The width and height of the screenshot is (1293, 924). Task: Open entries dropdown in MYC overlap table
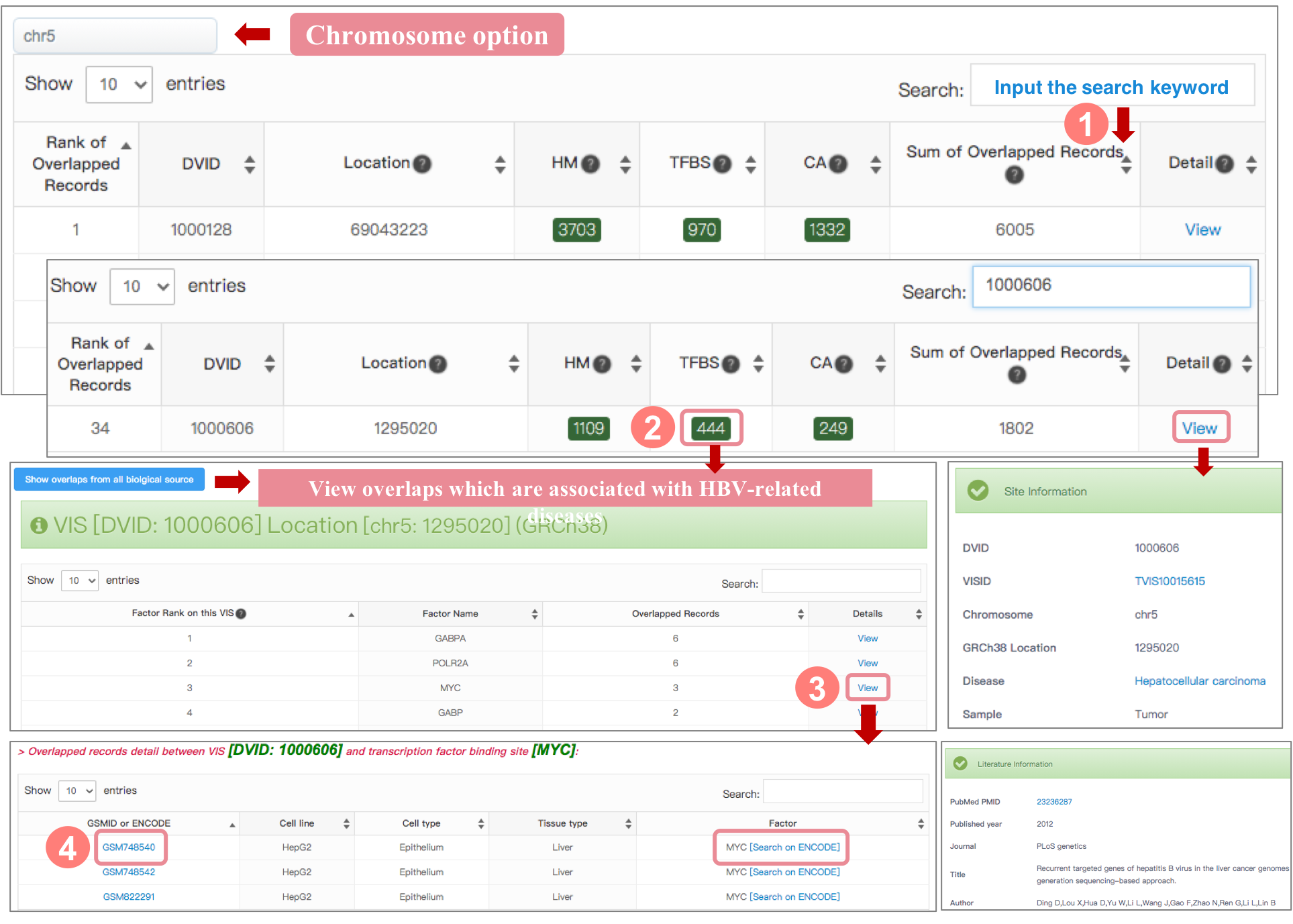point(77,790)
